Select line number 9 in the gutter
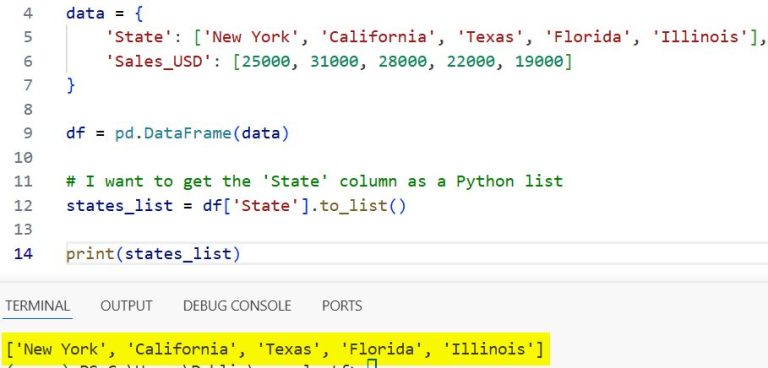This screenshot has height=368, width=768. coord(27,133)
